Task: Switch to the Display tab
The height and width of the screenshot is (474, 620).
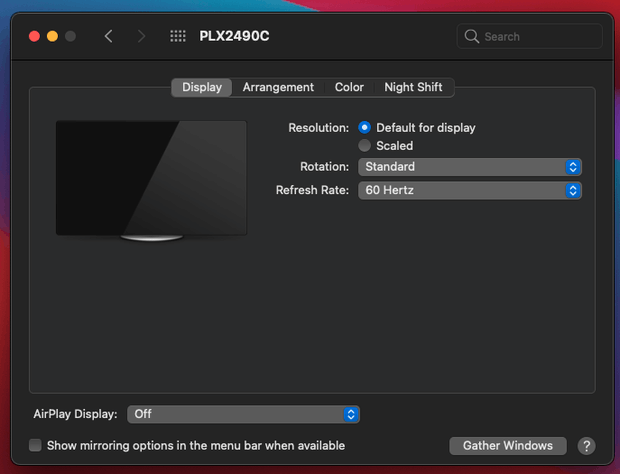Action: click(202, 87)
